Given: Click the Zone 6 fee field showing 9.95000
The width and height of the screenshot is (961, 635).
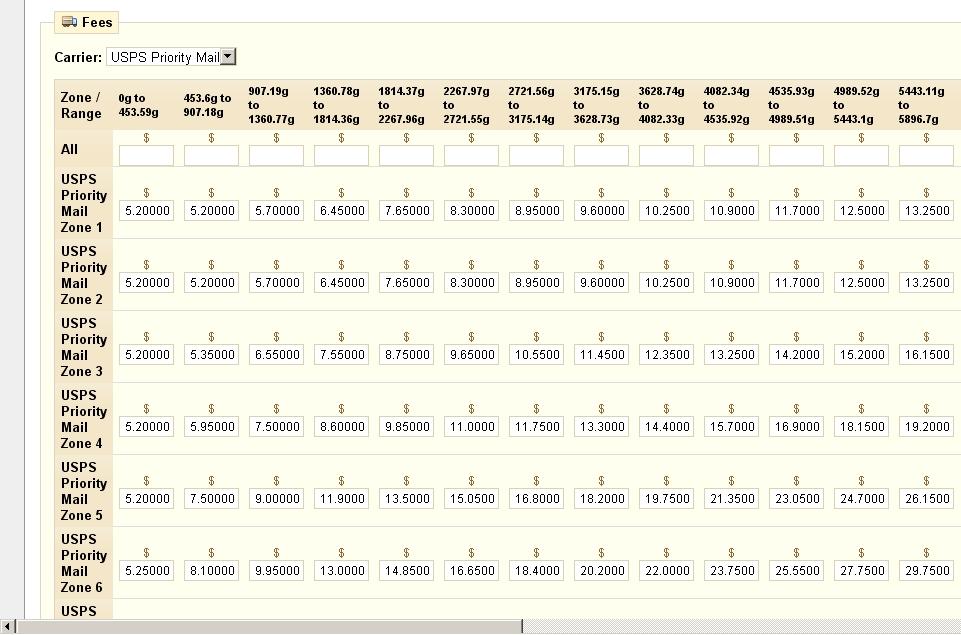Looking at the screenshot, I should [276, 571].
